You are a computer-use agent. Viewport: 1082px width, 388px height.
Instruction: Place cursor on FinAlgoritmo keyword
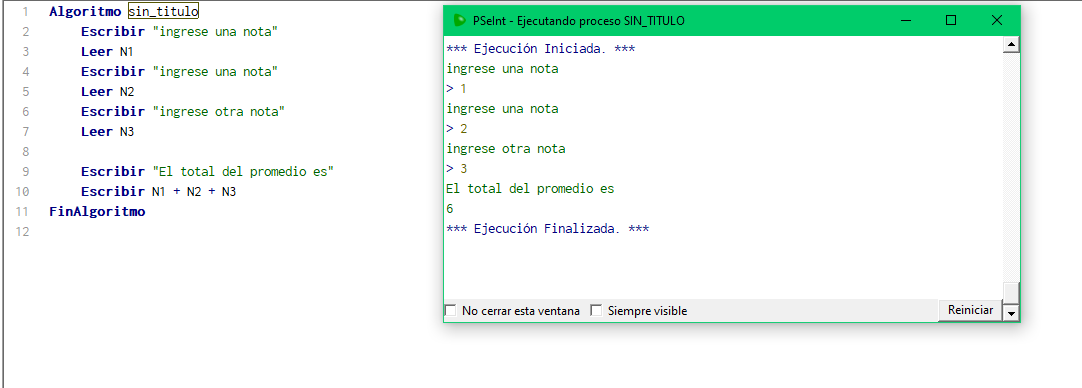tap(97, 211)
